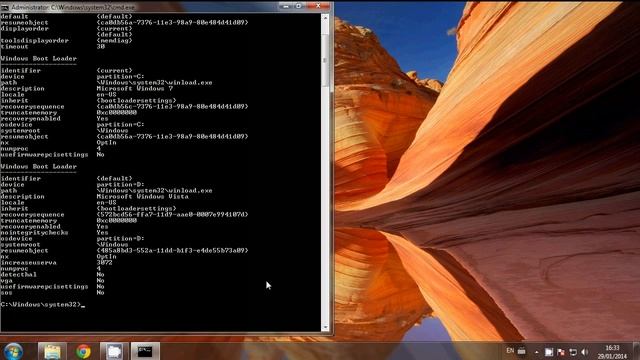Click the 'displayorder' label
The image size is (640, 360).
coord(24,29)
